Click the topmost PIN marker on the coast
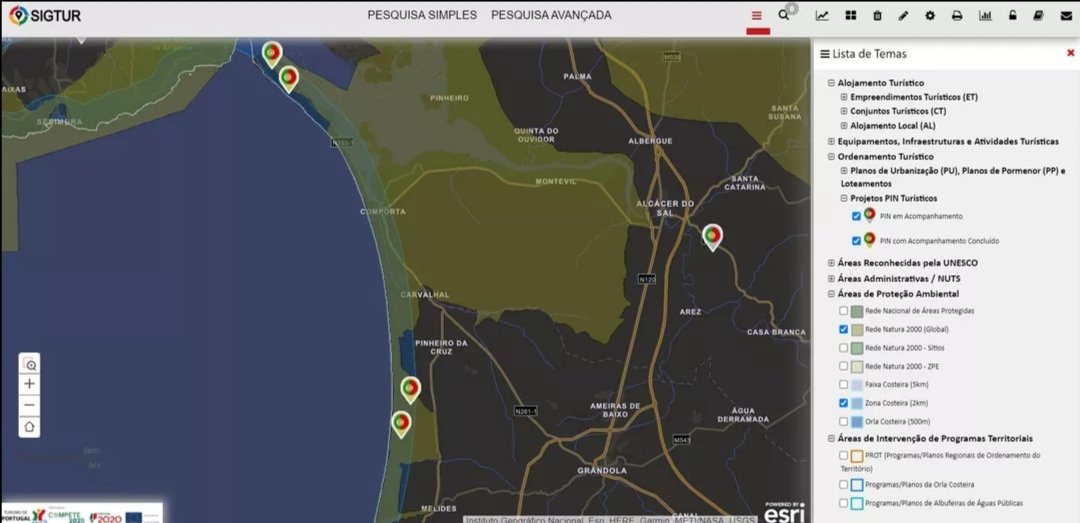 tap(272, 54)
